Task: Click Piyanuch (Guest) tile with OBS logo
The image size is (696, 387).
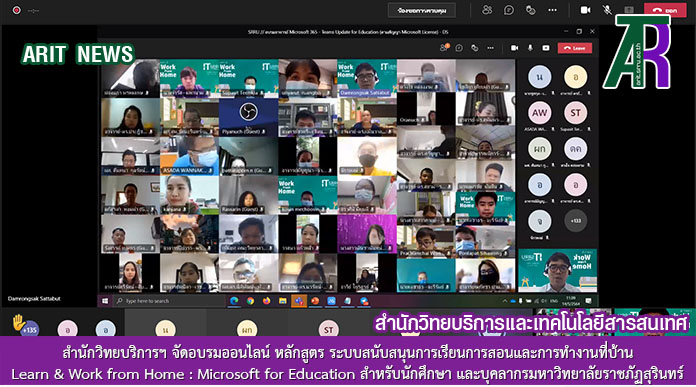Action: (x=248, y=117)
